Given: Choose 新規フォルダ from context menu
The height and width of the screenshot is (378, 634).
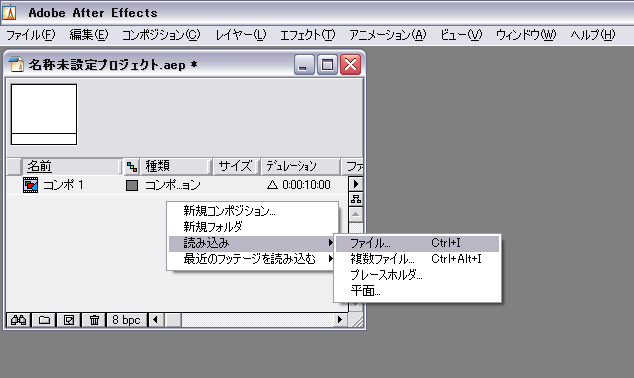Looking at the screenshot, I should point(253,227).
